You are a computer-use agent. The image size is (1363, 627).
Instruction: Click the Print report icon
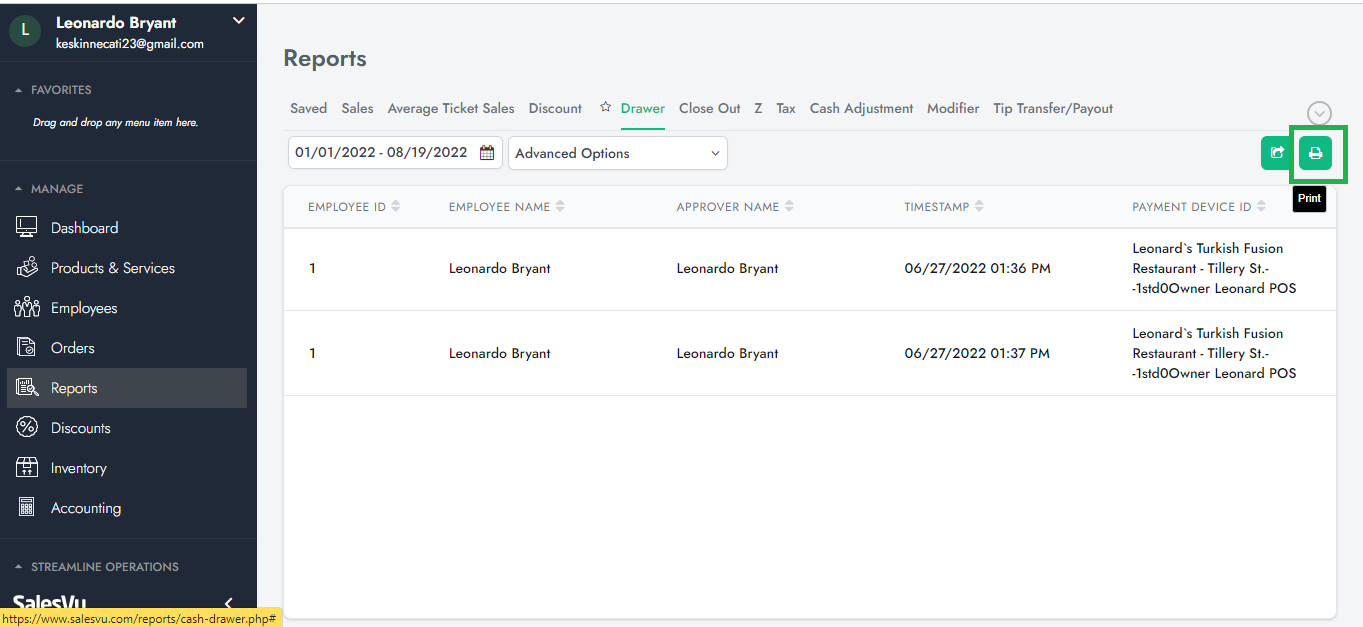pos(1315,153)
